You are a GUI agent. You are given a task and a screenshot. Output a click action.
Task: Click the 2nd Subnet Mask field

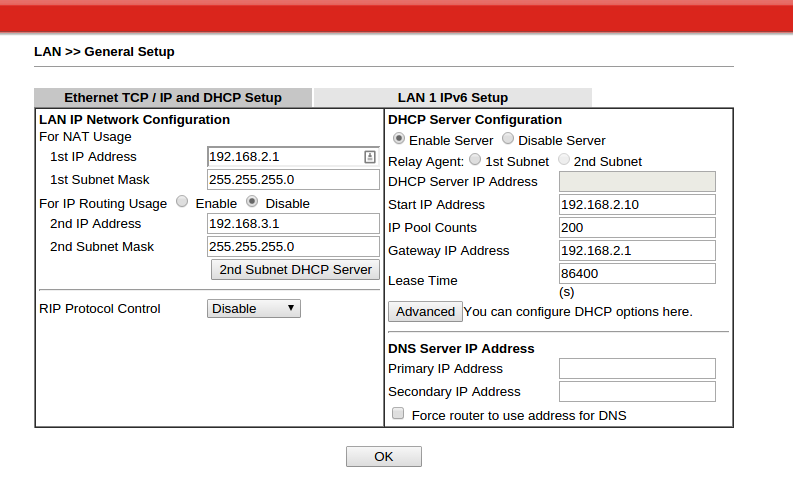pos(293,246)
